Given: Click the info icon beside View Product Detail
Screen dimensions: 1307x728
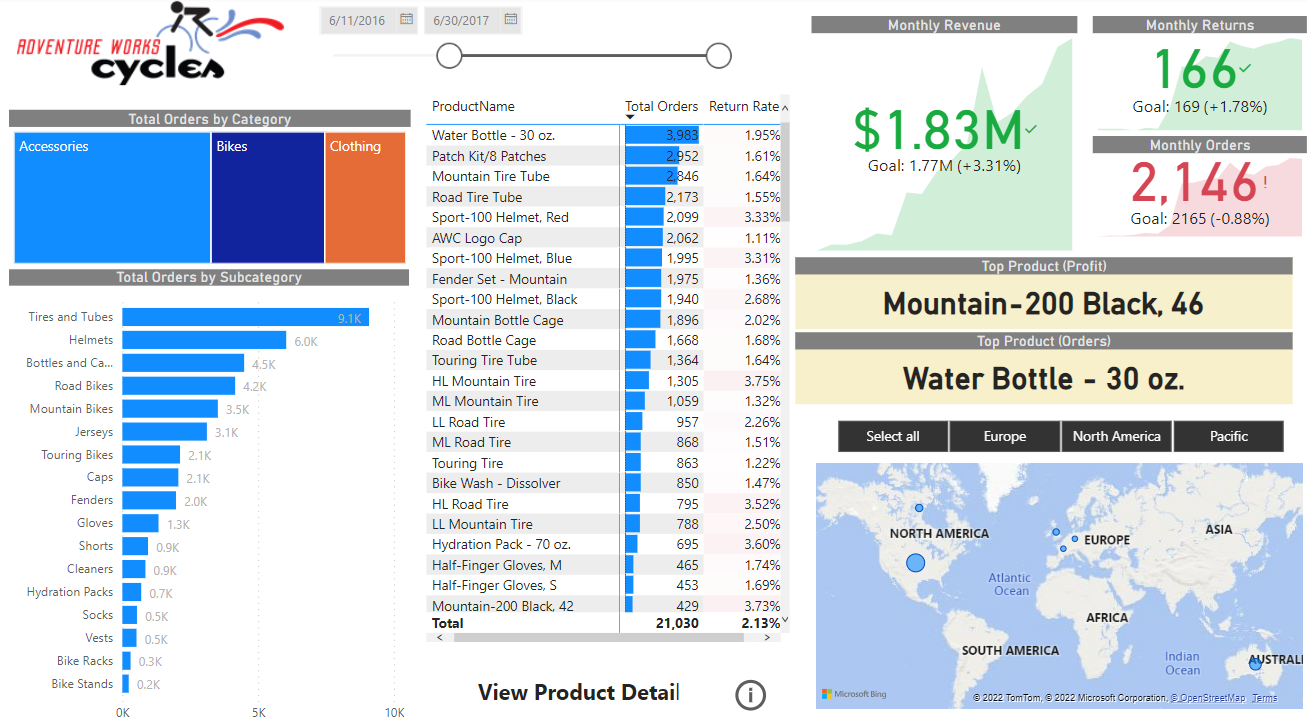Looking at the screenshot, I should click(750, 695).
